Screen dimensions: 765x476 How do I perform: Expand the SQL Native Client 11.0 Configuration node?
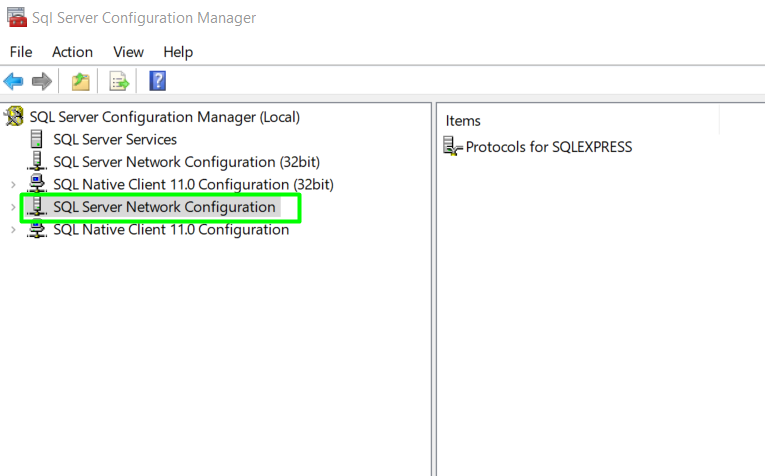[13, 230]
